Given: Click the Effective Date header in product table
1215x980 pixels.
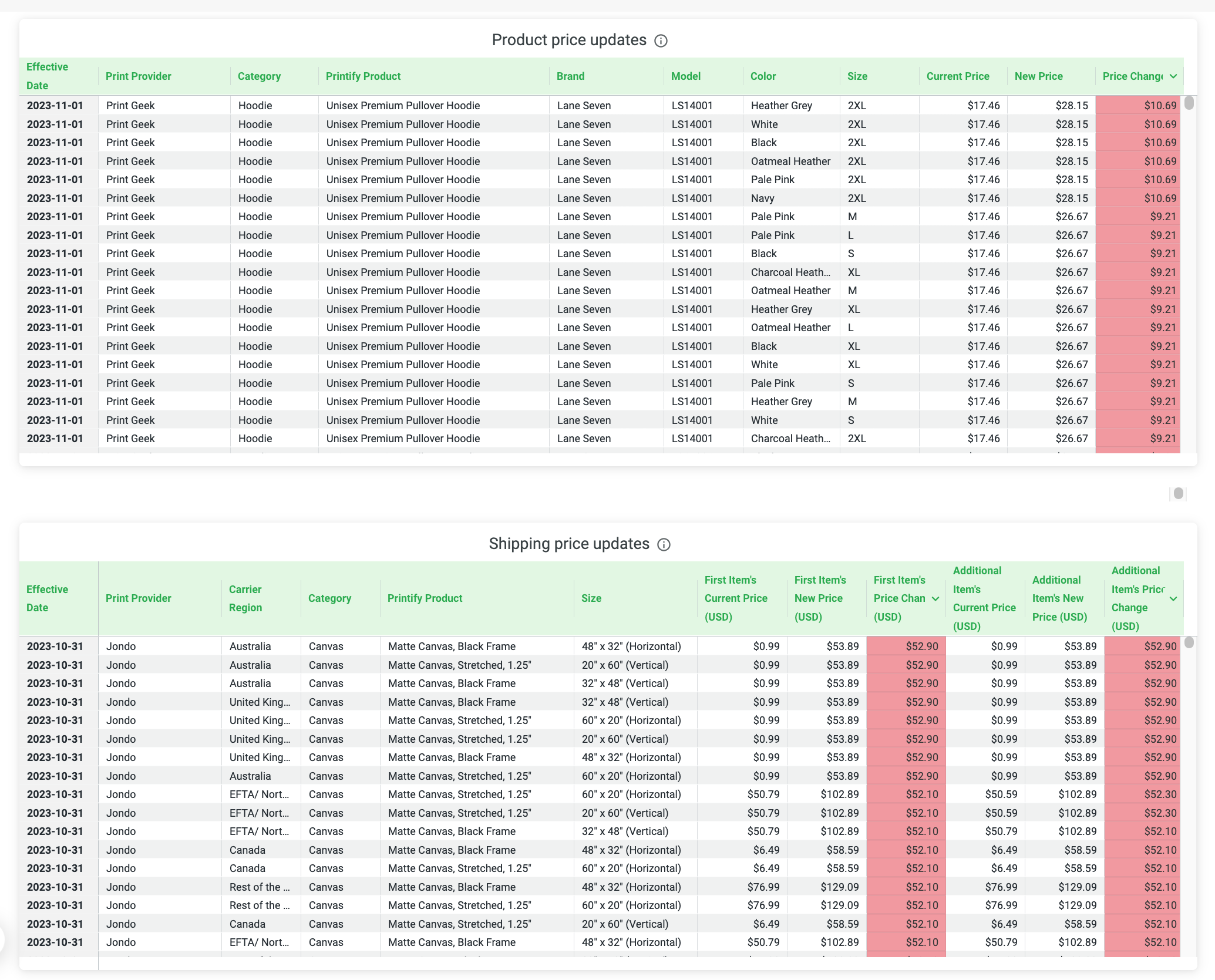Looking at the screenshot, I should (47, 76).
